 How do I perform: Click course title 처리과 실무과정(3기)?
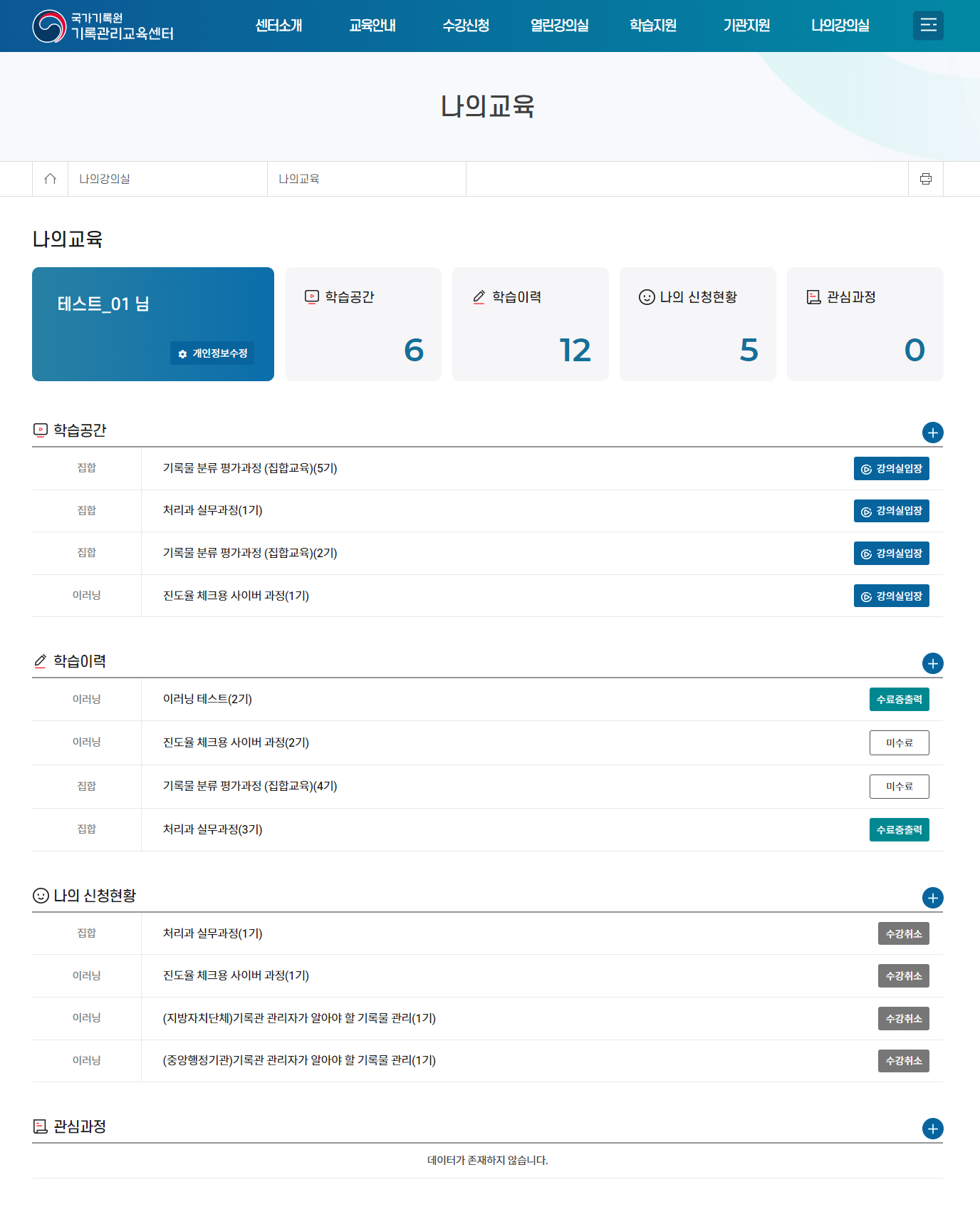tap(212, 829)
